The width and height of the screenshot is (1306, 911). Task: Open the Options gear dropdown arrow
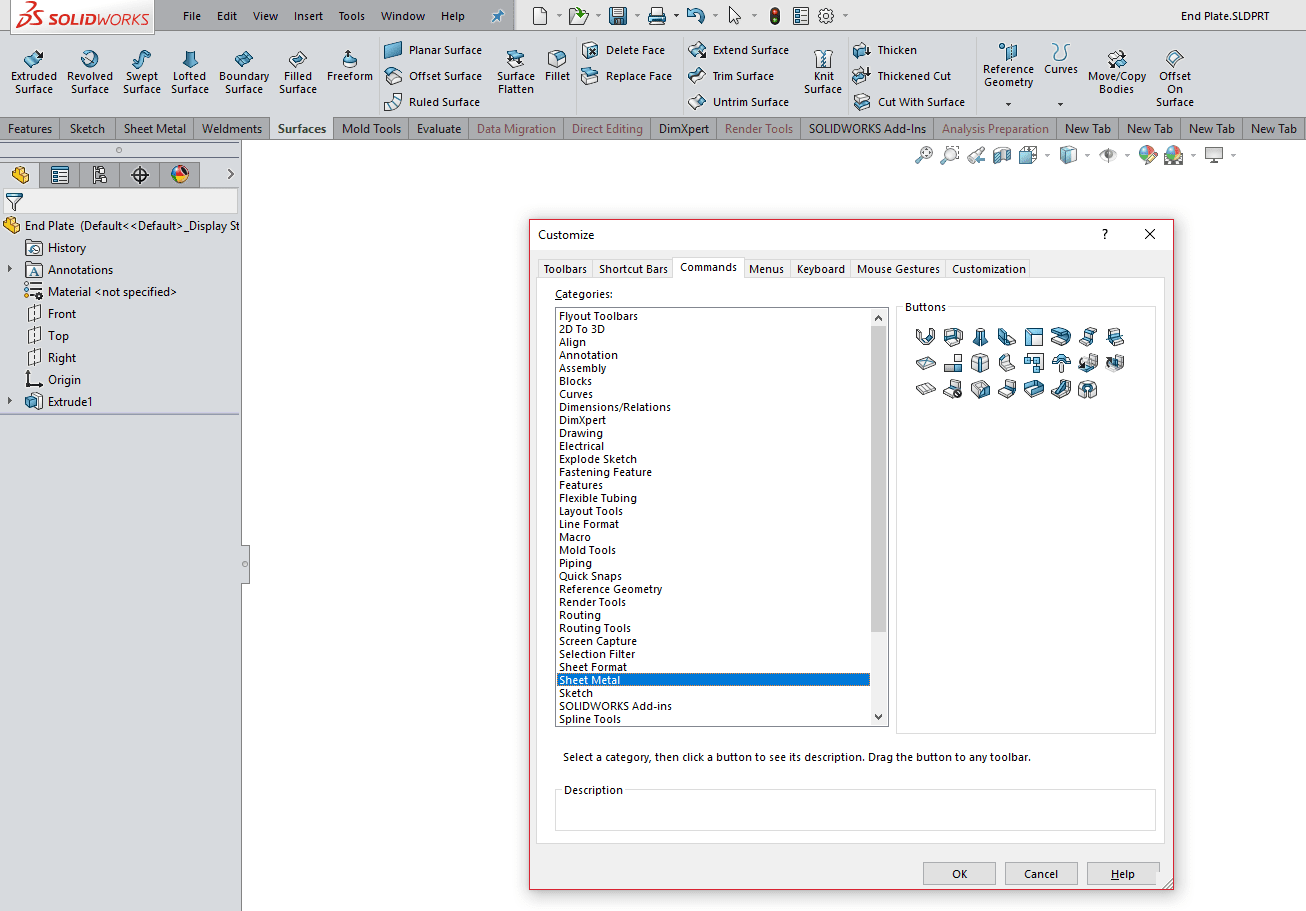tap(845, 16)
